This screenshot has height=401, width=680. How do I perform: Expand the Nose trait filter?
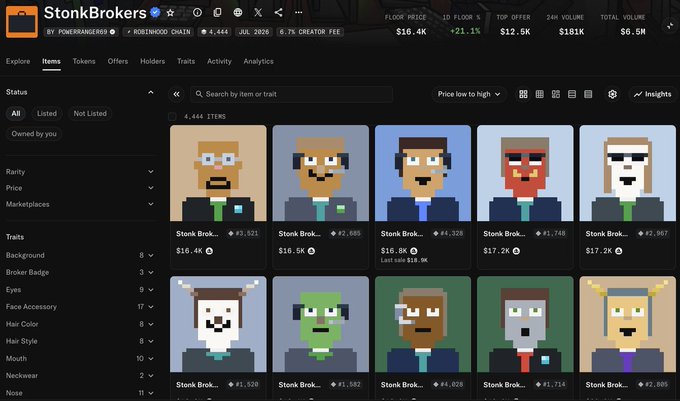coord(79,393)
